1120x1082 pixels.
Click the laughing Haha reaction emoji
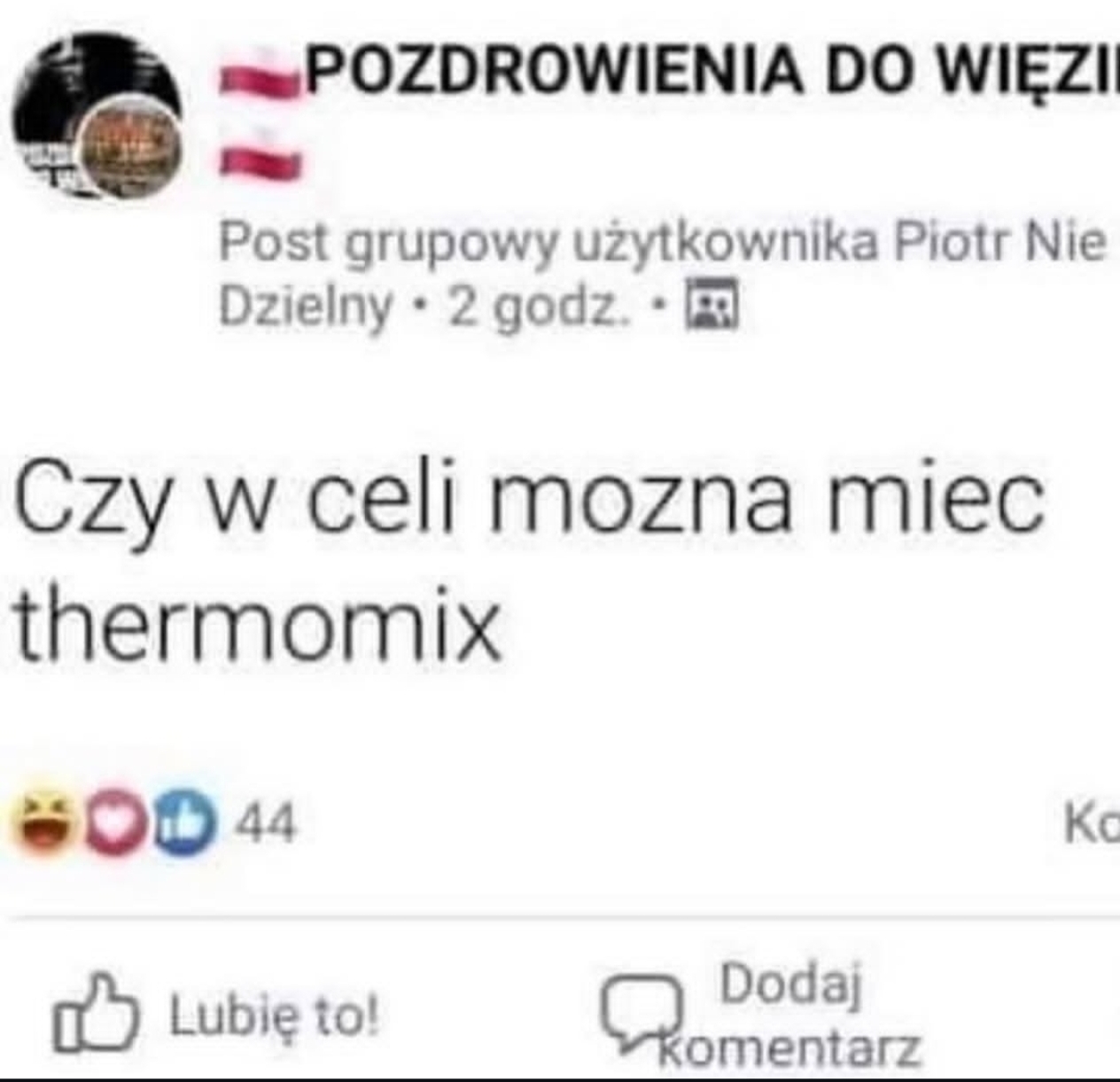point(43,823)
